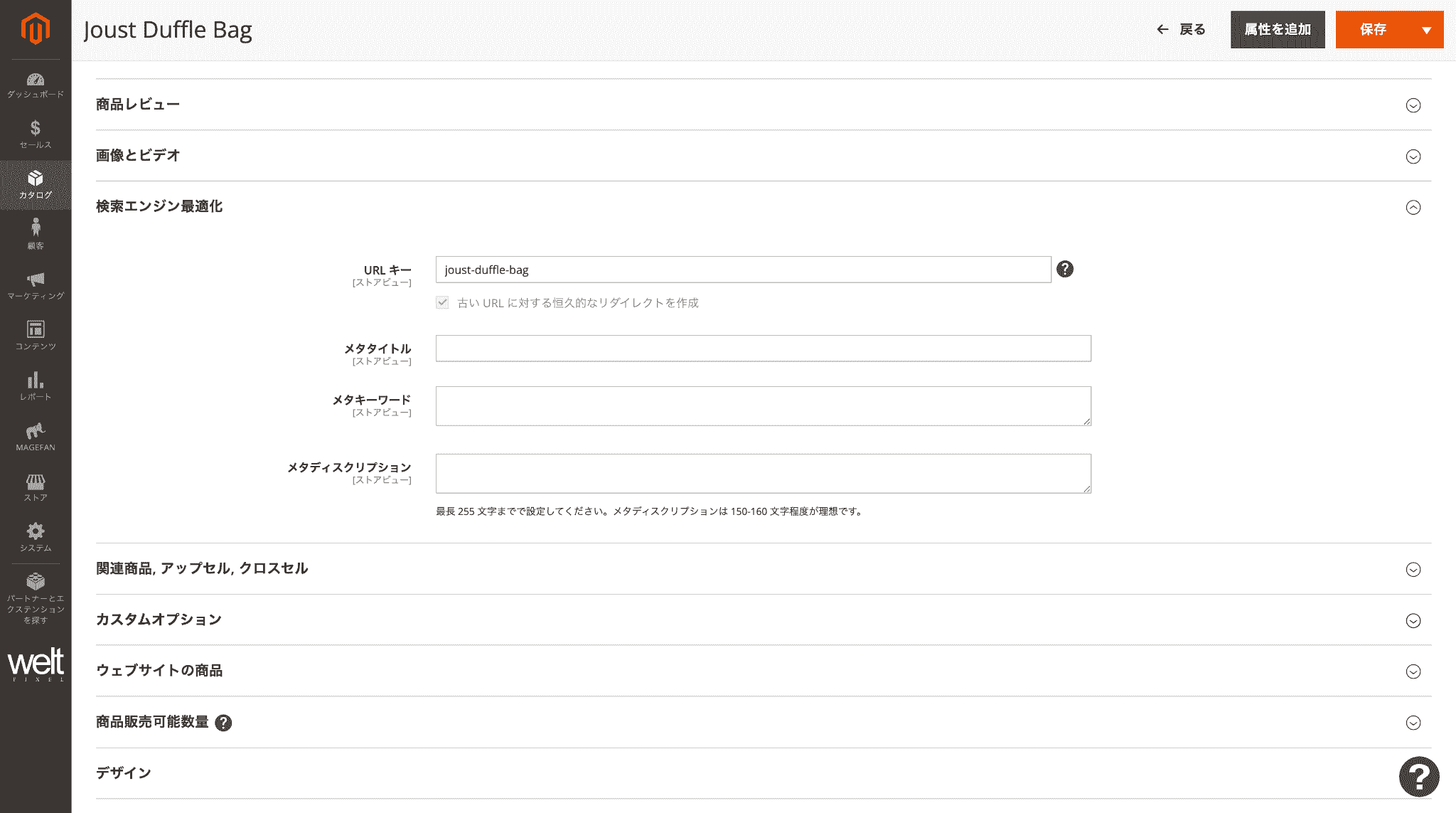The image size is (1456, 813).
Task: Click the welt pixel logo in sidebar
Action: coord(36,664)
